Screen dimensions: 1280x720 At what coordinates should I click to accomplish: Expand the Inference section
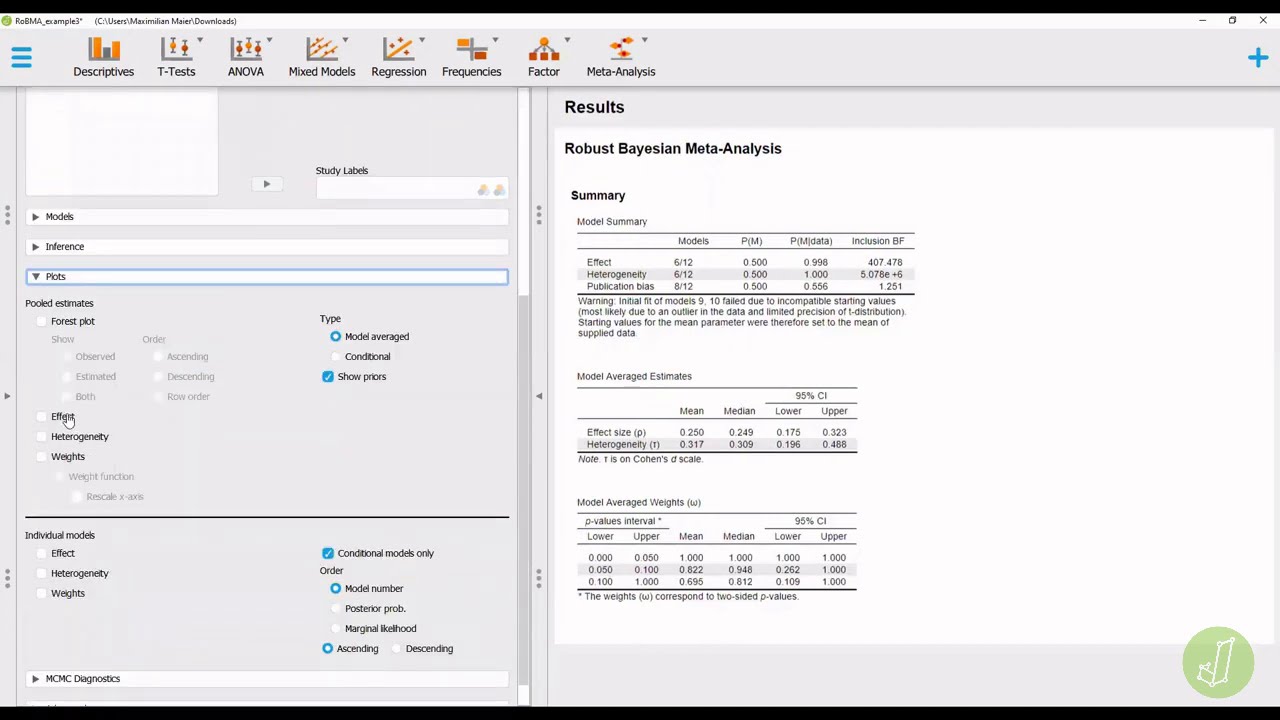point(267,246)
